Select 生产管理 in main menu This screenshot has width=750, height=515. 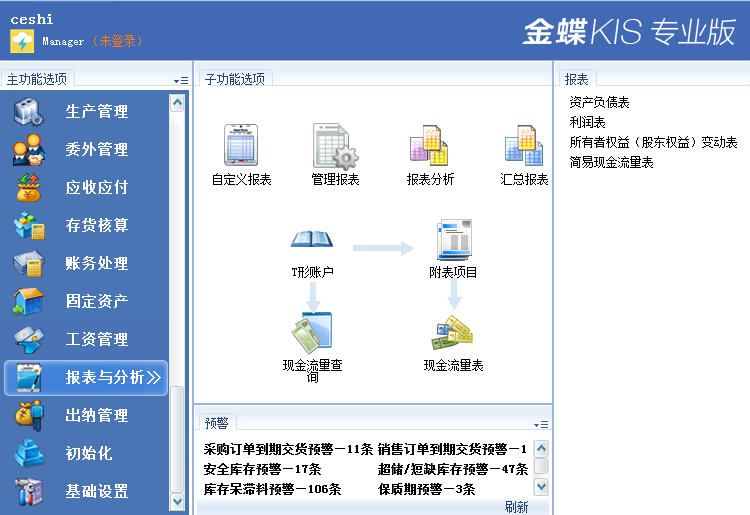pos(96,111)
